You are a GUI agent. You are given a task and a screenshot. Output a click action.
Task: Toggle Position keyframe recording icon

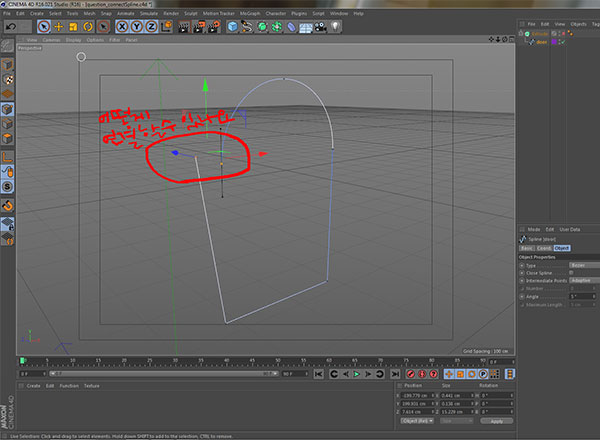[x=449, y=374]
